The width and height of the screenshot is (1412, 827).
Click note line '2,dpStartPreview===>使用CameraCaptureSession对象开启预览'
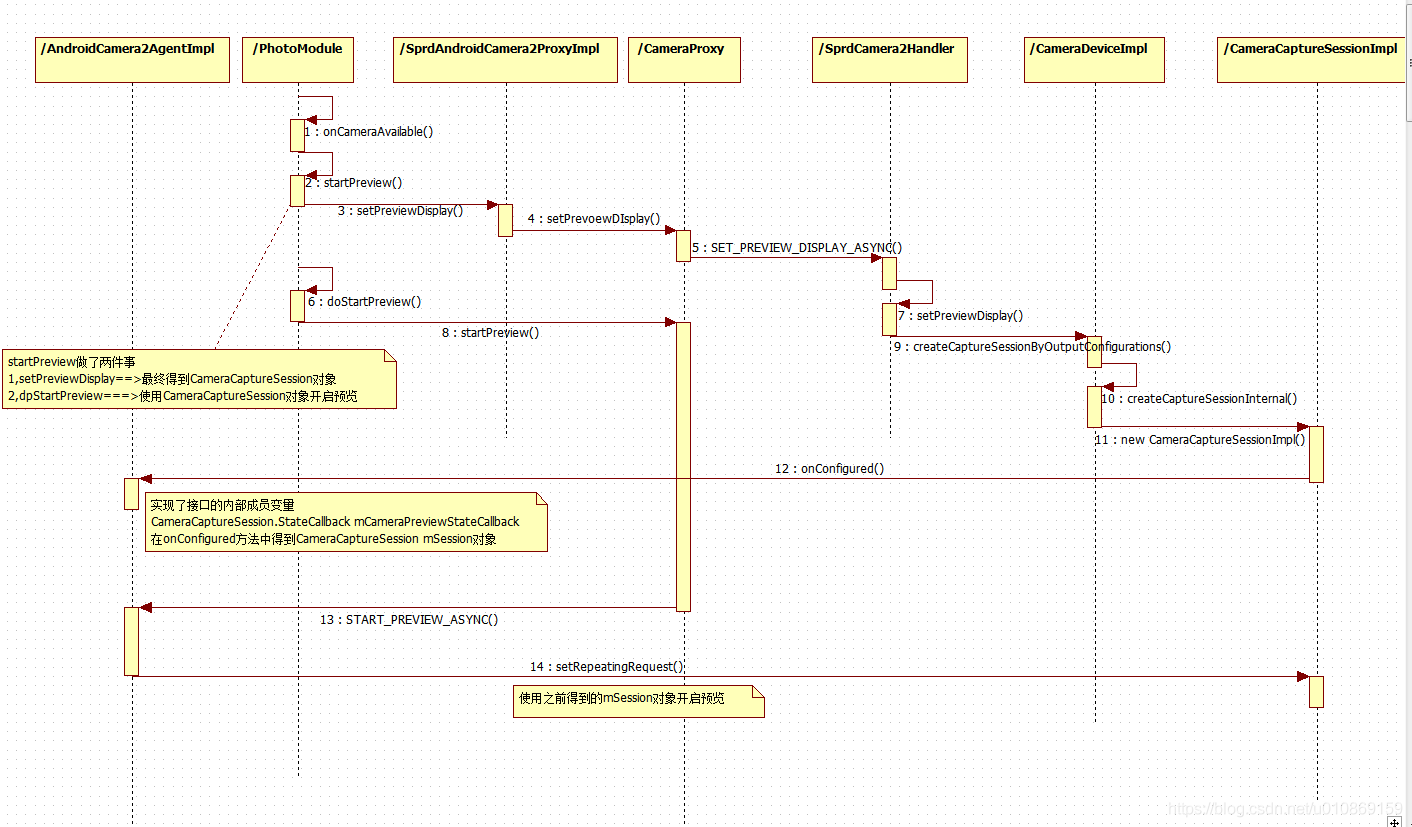(183, 396)
